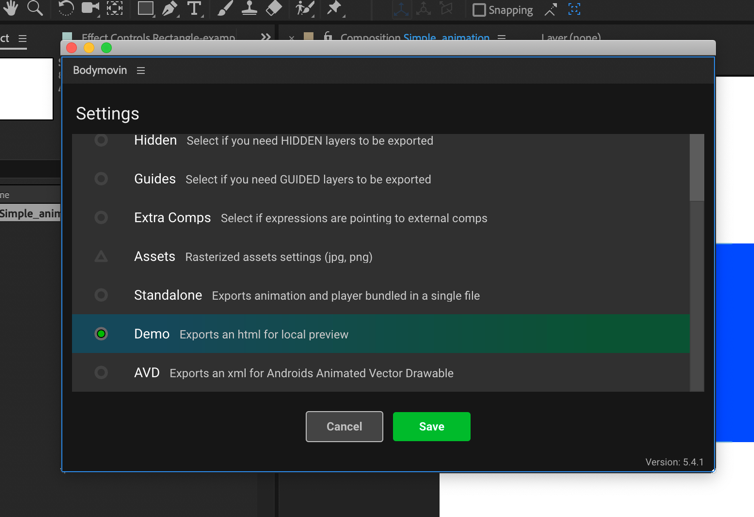Screen dimensions: 754x517
Task: Expand the Assets settings triangle
Action: pos(101,257)
